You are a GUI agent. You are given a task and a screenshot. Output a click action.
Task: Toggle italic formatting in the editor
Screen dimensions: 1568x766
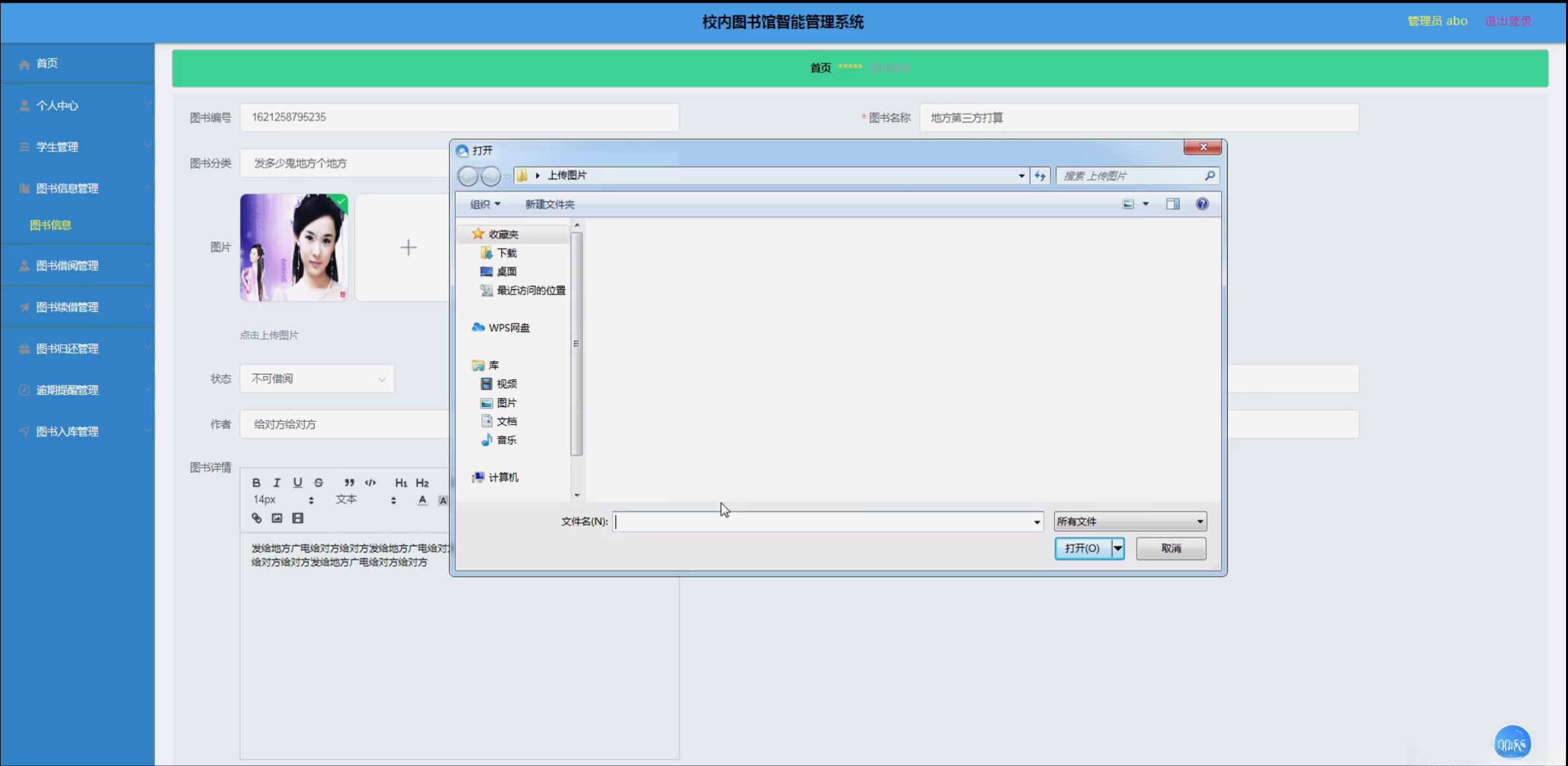[277, 483]
